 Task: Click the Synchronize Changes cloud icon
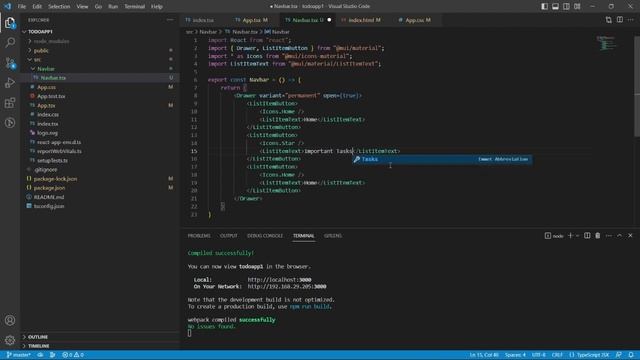pyautogui.click(x=40, y=355)
